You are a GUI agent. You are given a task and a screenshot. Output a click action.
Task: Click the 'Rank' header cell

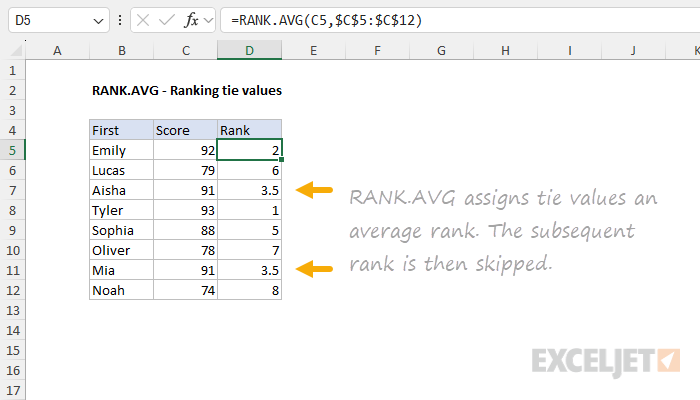click(x=250, y=130)
